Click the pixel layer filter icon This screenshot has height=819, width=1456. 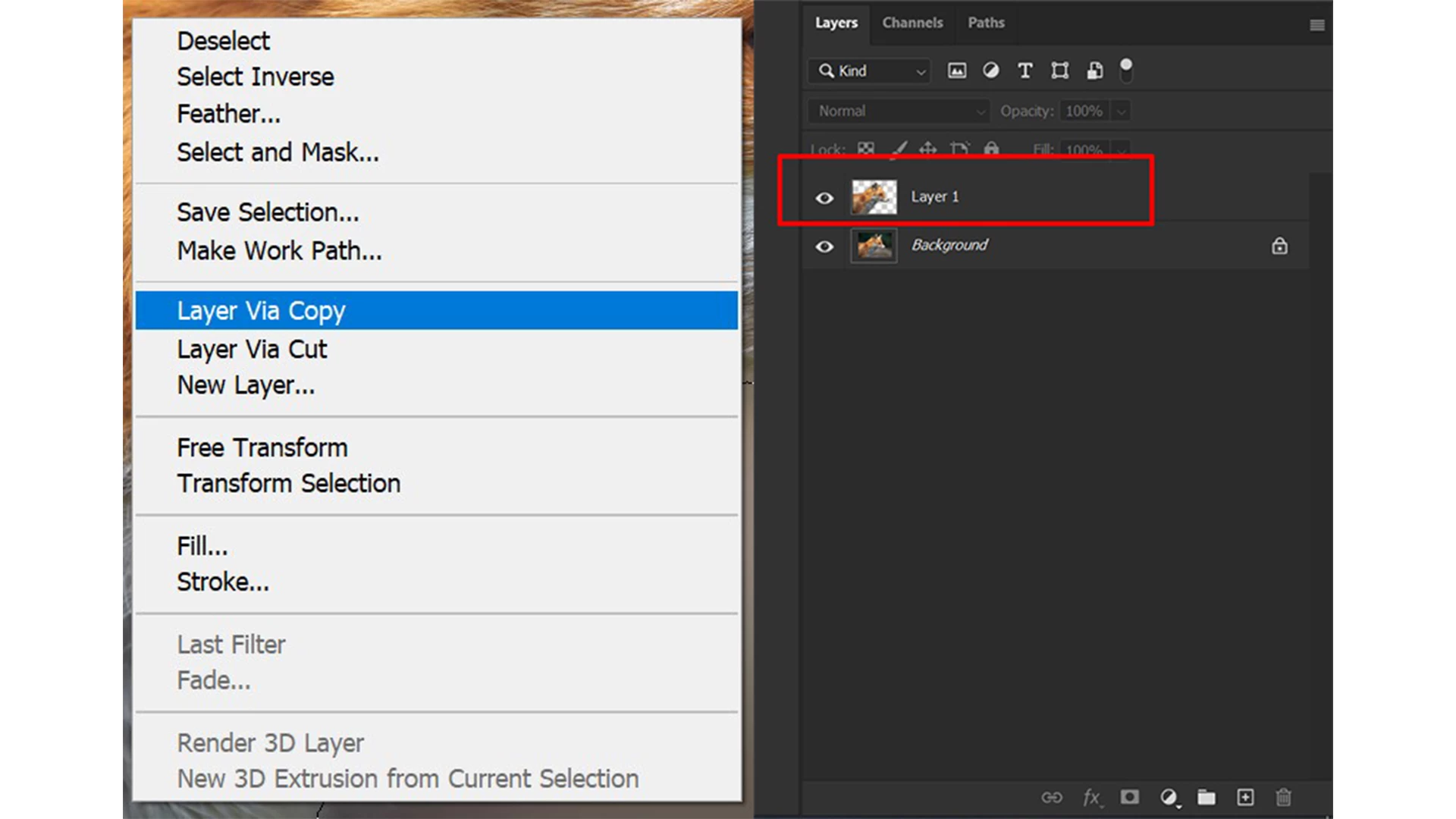957,71
